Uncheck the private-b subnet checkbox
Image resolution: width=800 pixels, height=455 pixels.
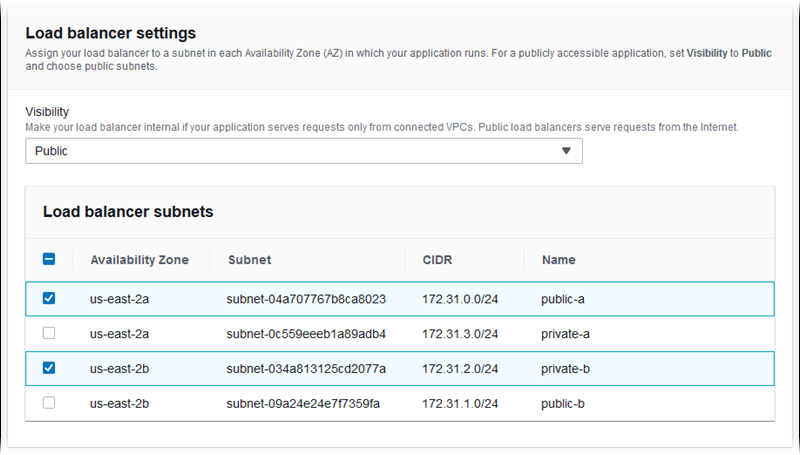49,368
